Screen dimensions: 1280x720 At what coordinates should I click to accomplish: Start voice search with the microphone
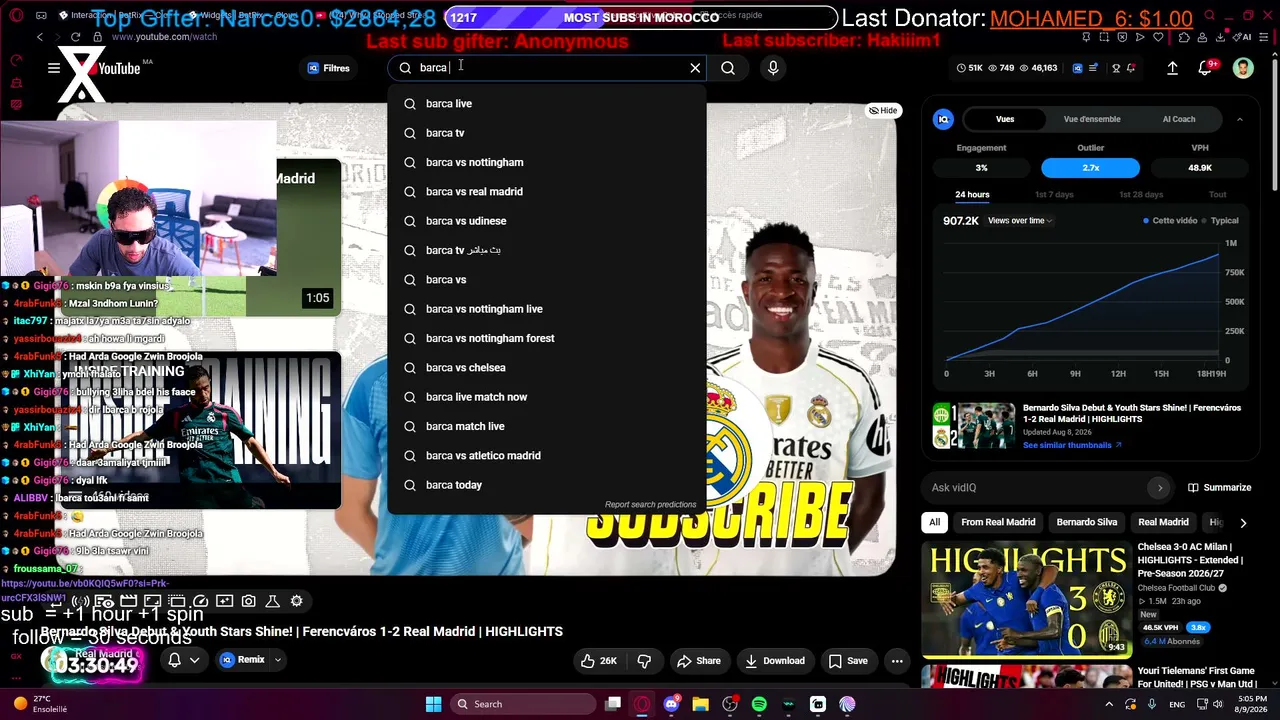pos(773,68)
